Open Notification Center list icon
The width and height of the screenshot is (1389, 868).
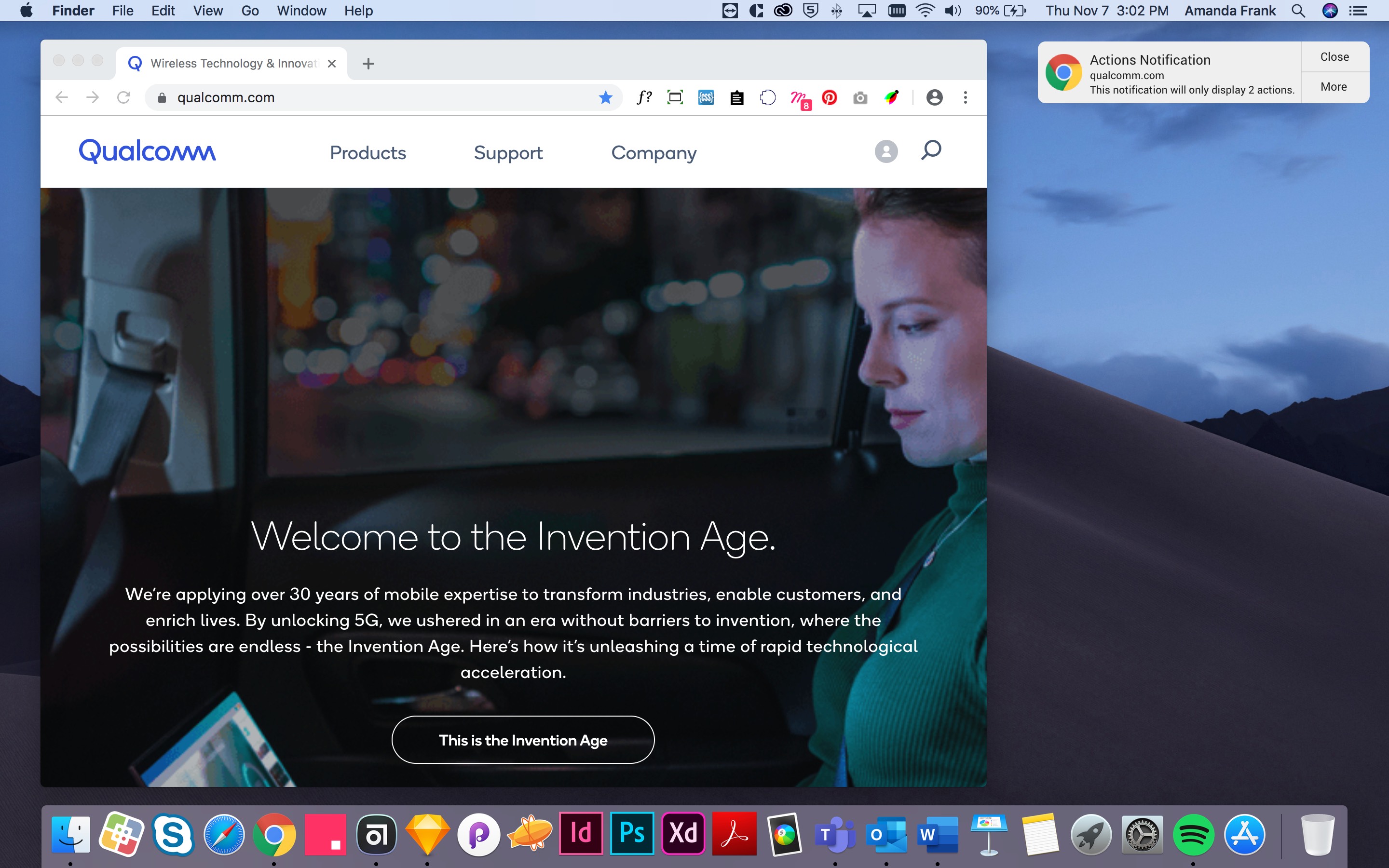click(x=1358, y=10)
